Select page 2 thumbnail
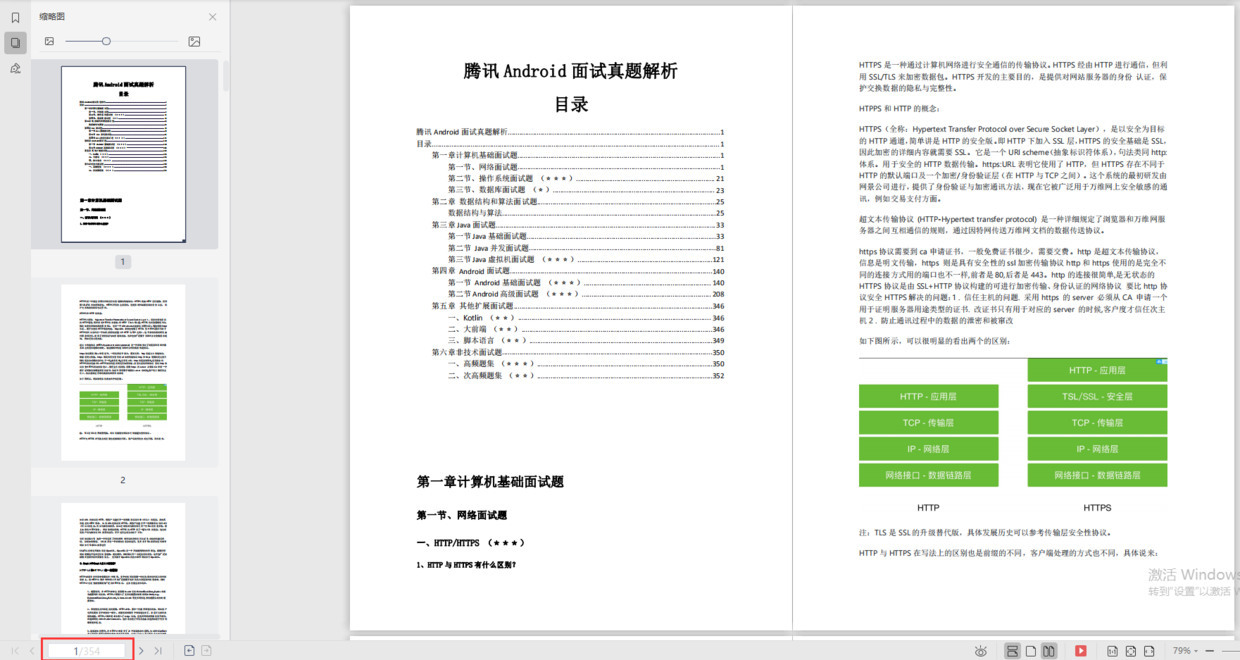Viewport: 1240px width, 660px height. point(123,372)
